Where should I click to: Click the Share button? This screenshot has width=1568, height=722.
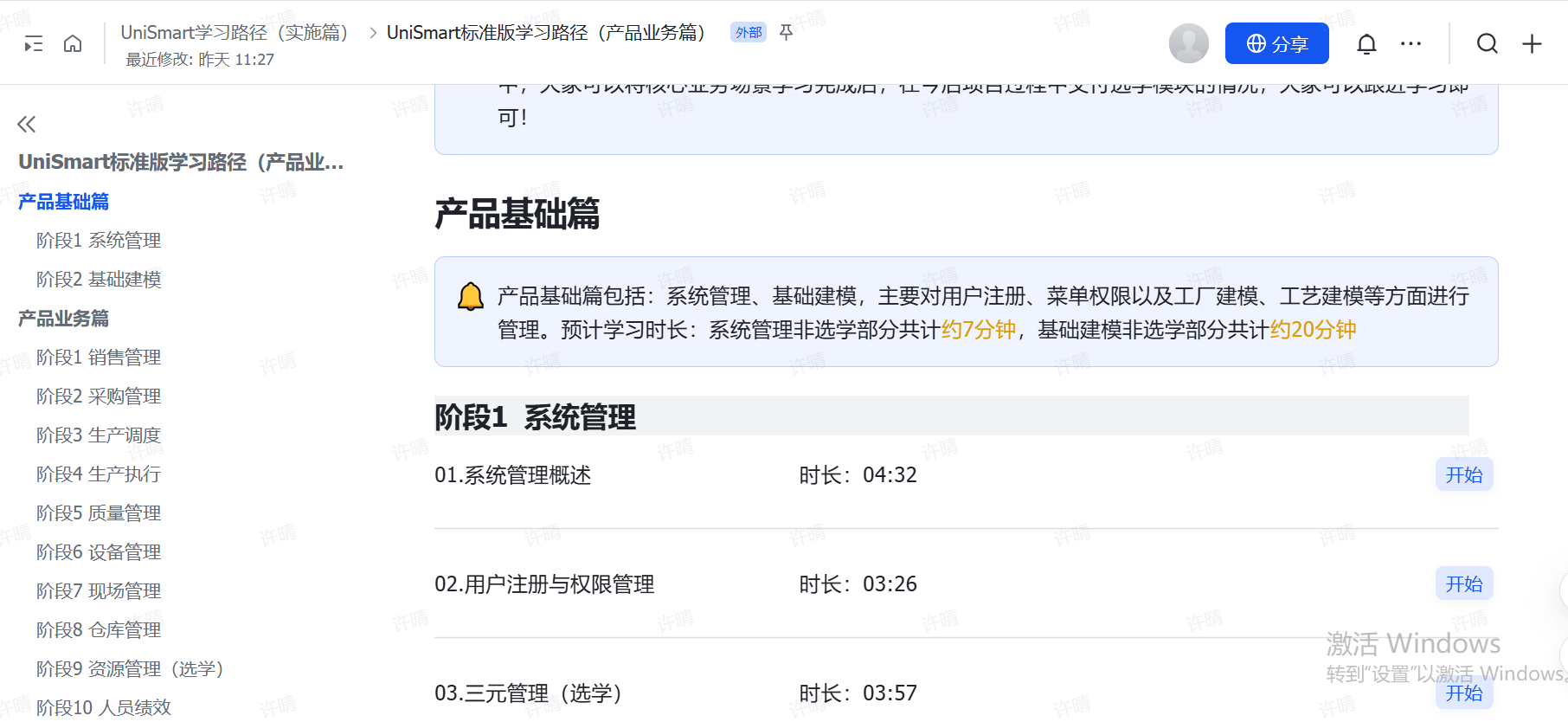coord(1276,44)
